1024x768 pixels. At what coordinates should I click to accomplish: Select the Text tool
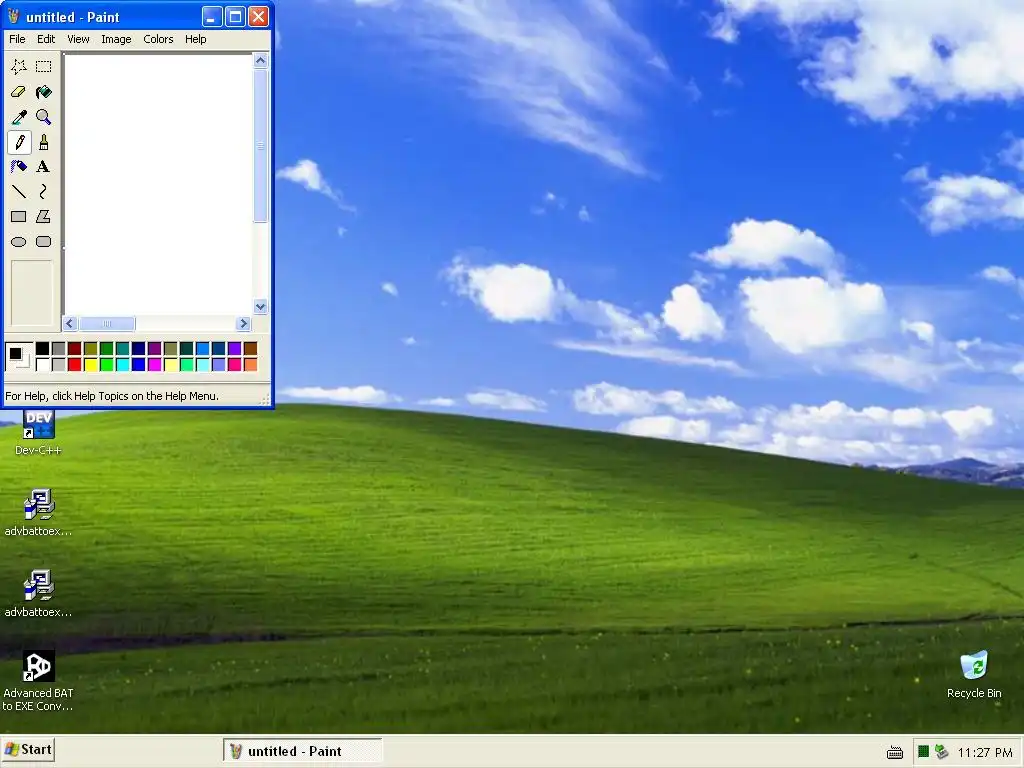(x=44, y=167)
